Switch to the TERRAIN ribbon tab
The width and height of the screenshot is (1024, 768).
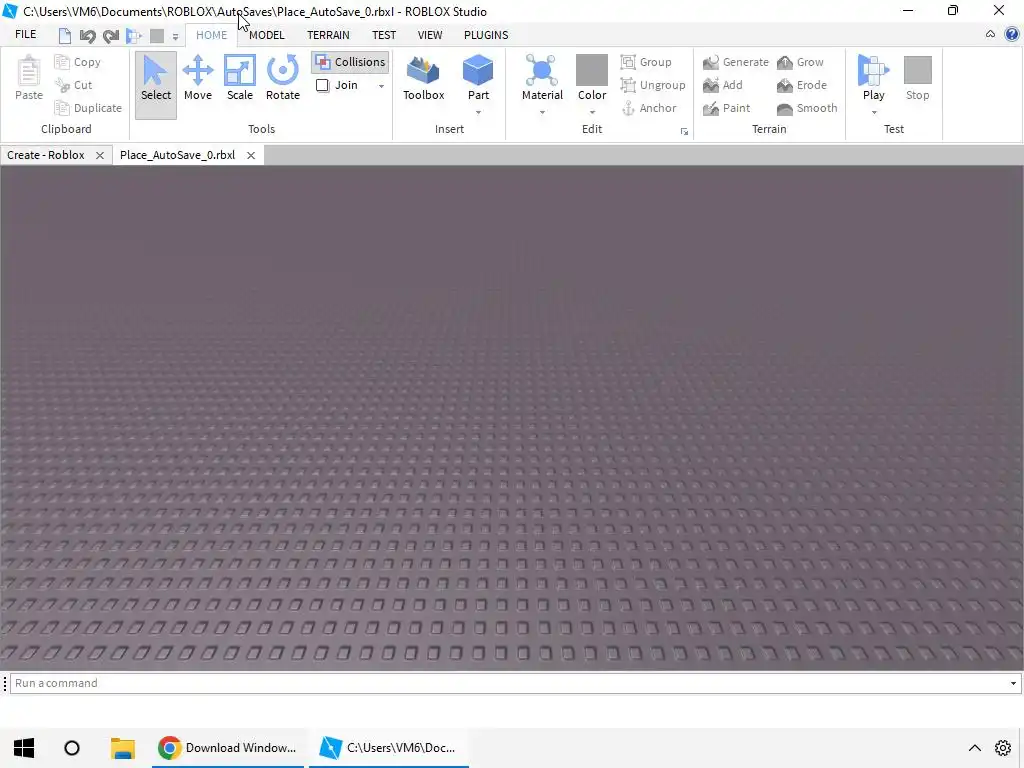point(328,35)
